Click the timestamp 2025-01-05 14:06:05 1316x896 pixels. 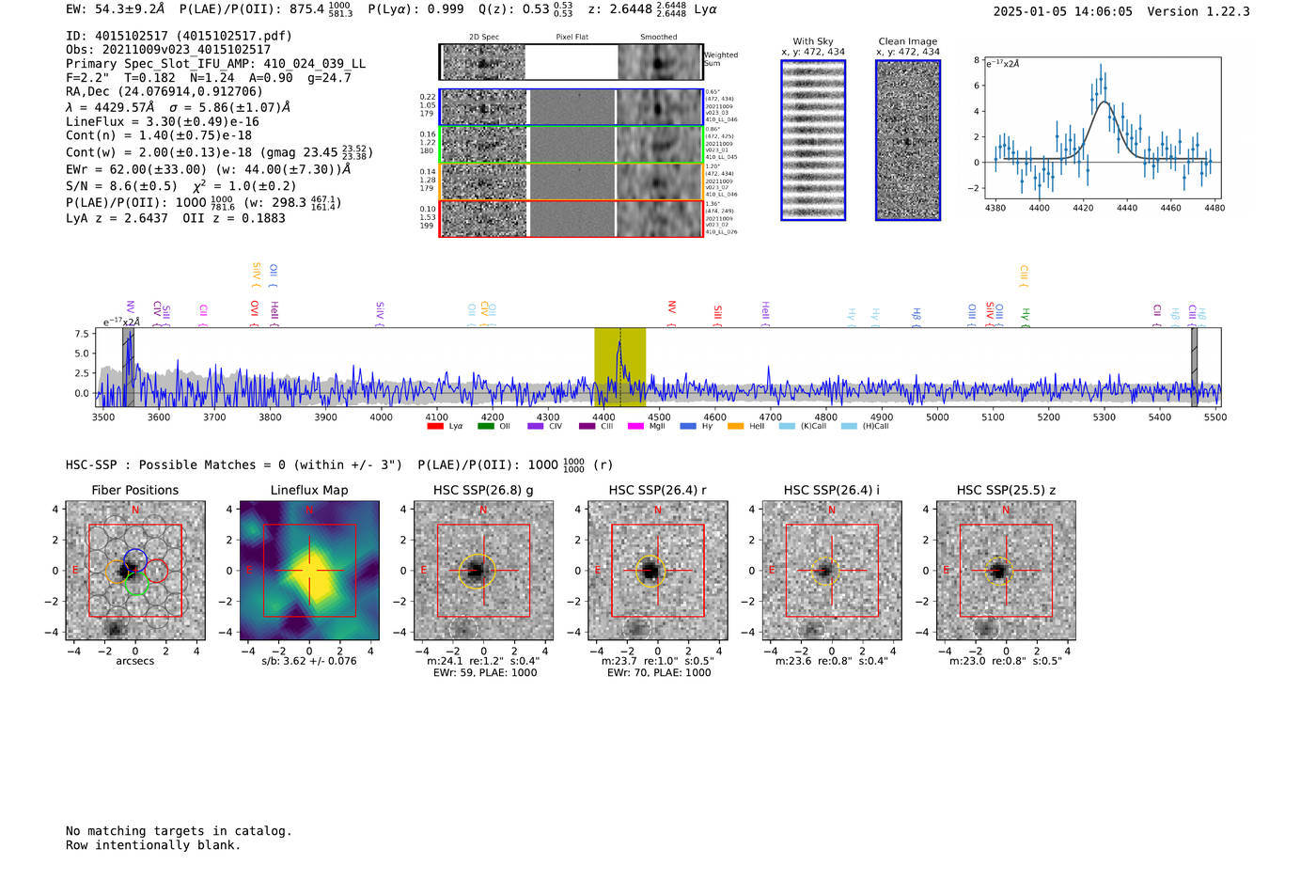(1062, 11)
